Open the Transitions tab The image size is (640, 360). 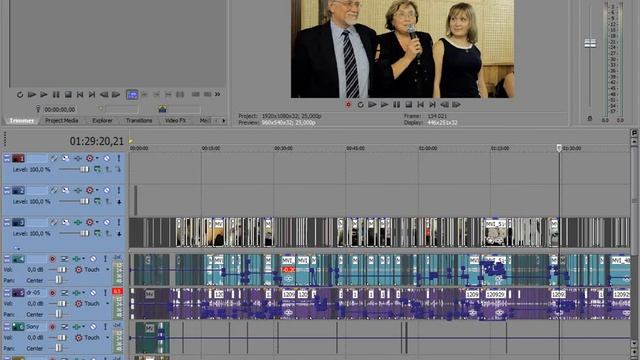click(x=139, y=121)
